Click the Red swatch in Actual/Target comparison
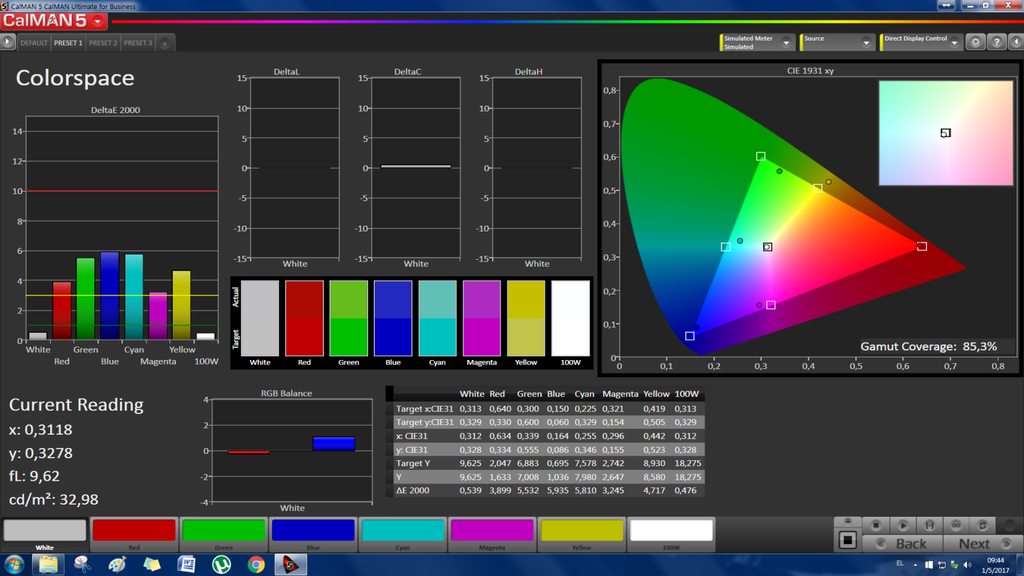Viewport: 1024px width, 576px height. pyautogui.click(x=304, y=319)
